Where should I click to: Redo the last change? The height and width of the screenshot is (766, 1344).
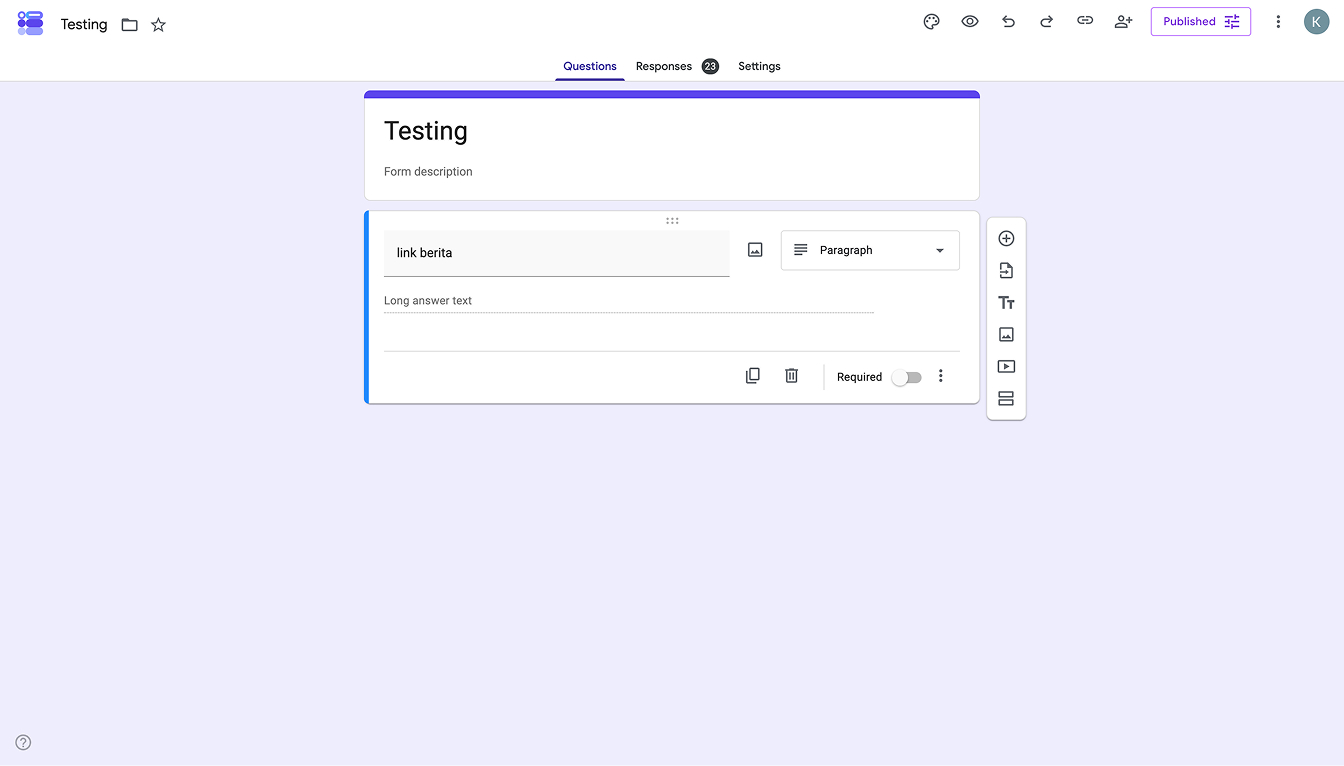(1046, 21)
